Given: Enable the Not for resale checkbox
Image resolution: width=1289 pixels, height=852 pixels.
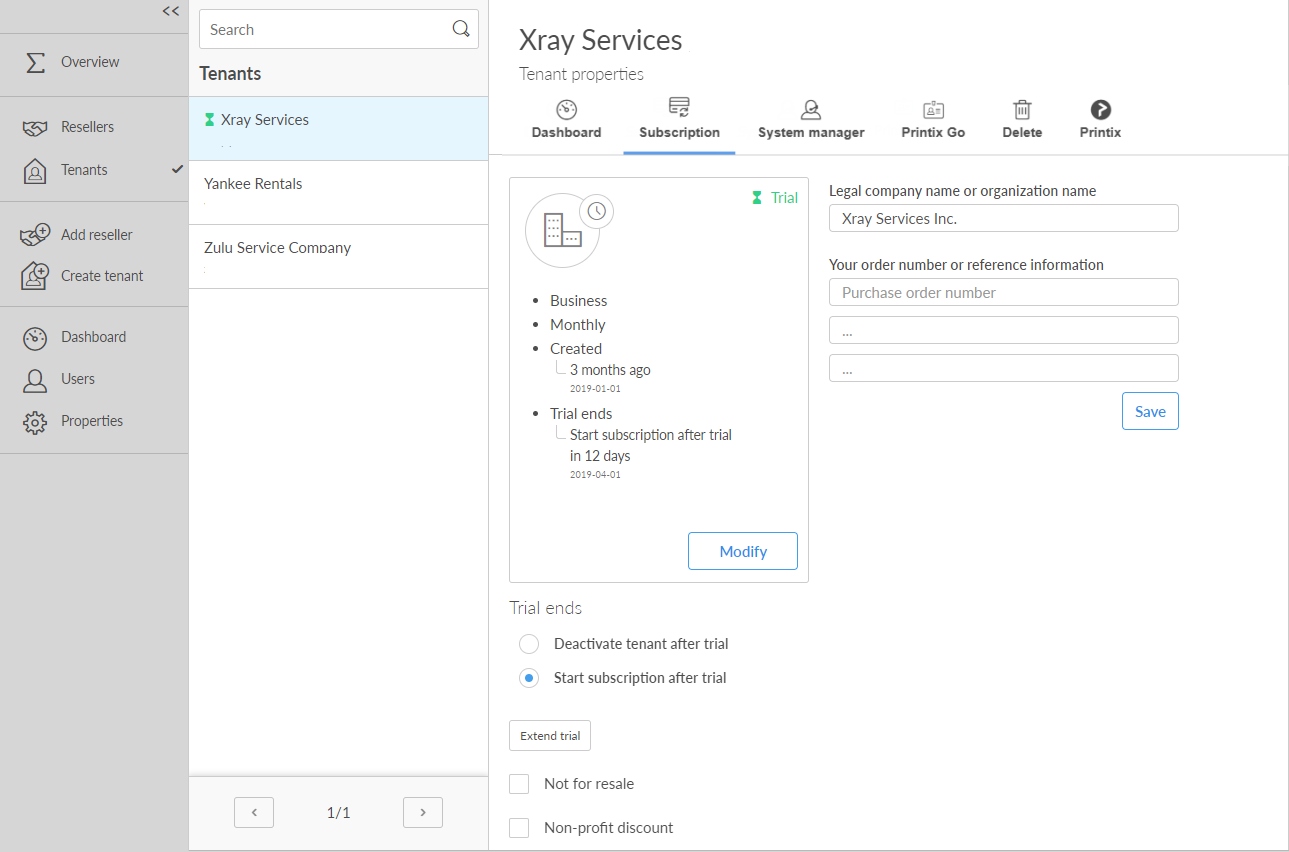Looking at the screenshot, I should (519, 784).
